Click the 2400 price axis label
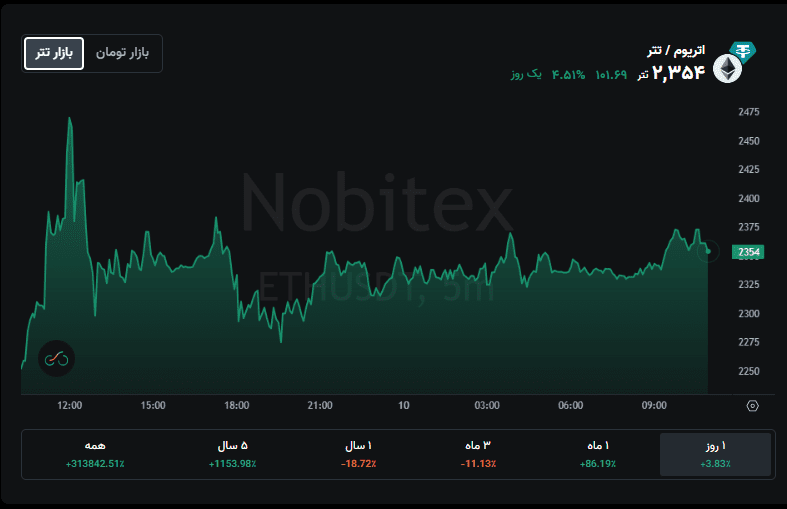This screenshot has width=787, height=509. pyautogui.click(x=749, y=198)
